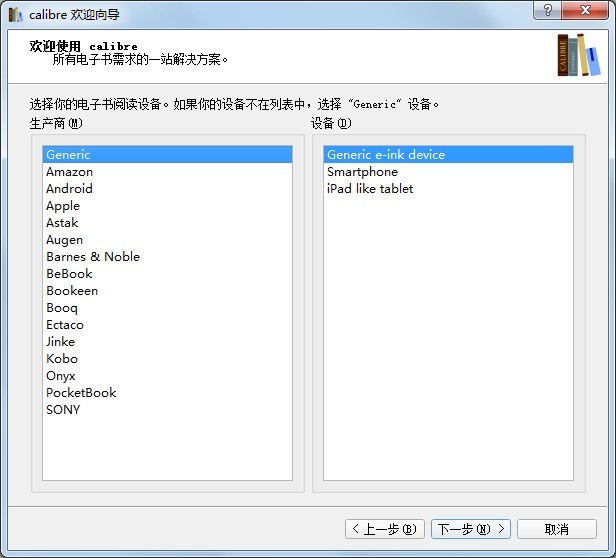Choose Augen in the list
616x558 pixels.
pyautogui.click(x=167, y=240)
